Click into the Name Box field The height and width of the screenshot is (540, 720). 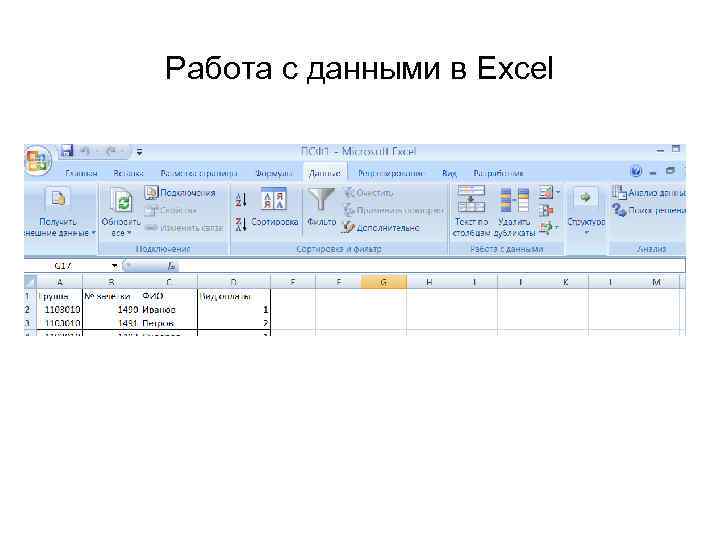(x=68, y=266)
